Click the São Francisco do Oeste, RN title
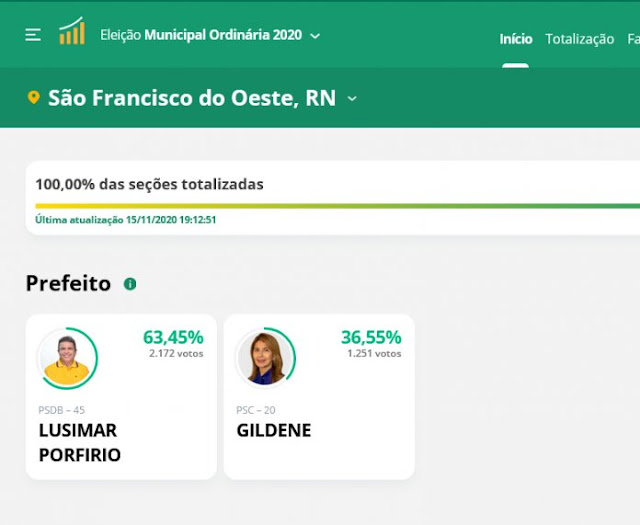 click(192, 98)
